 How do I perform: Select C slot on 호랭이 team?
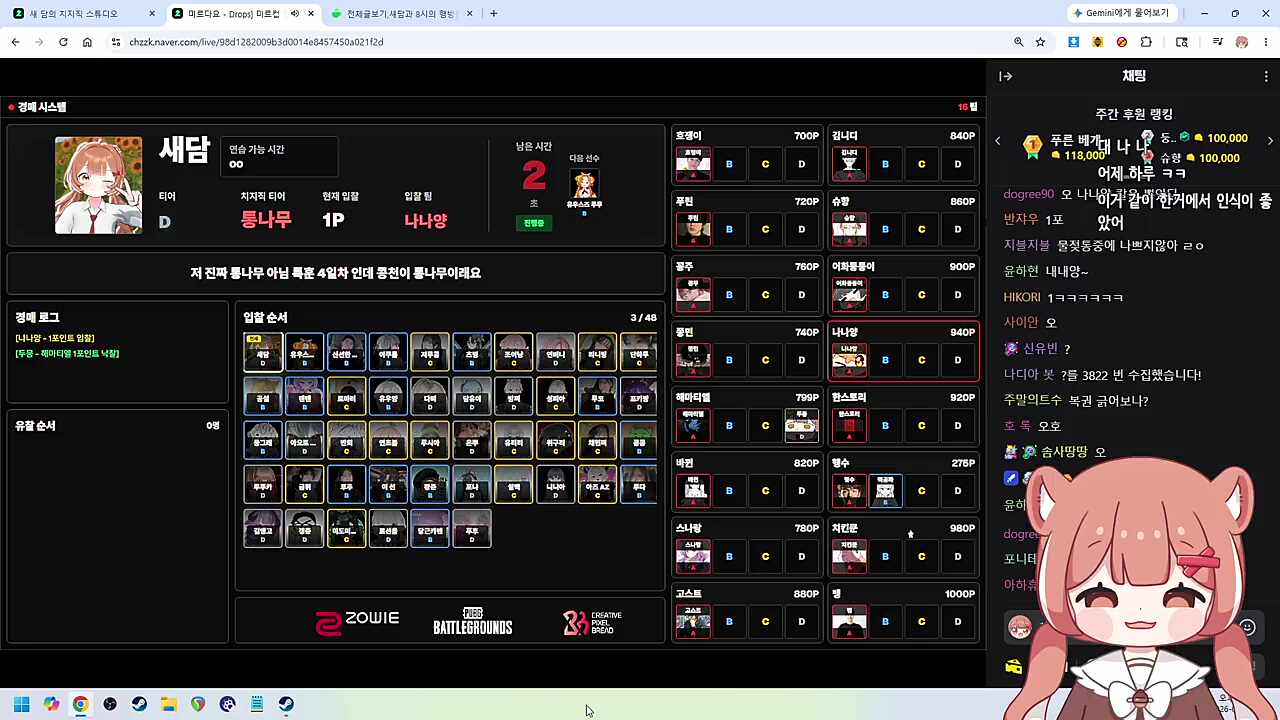[765, 164]
